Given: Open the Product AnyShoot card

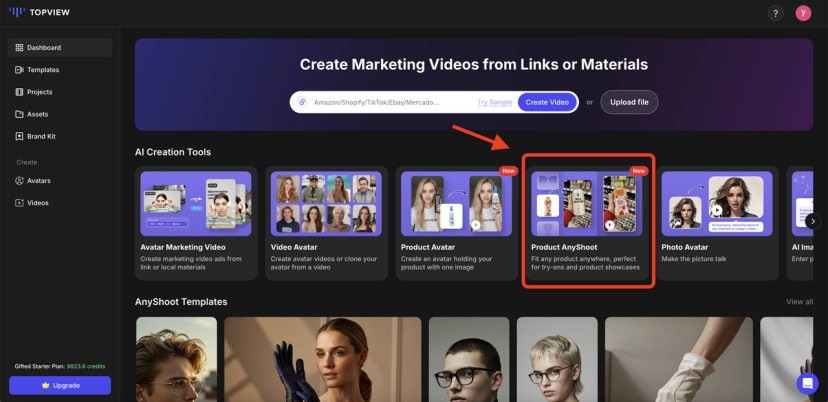Looking at the screenshot, I should tap(587, 223).
